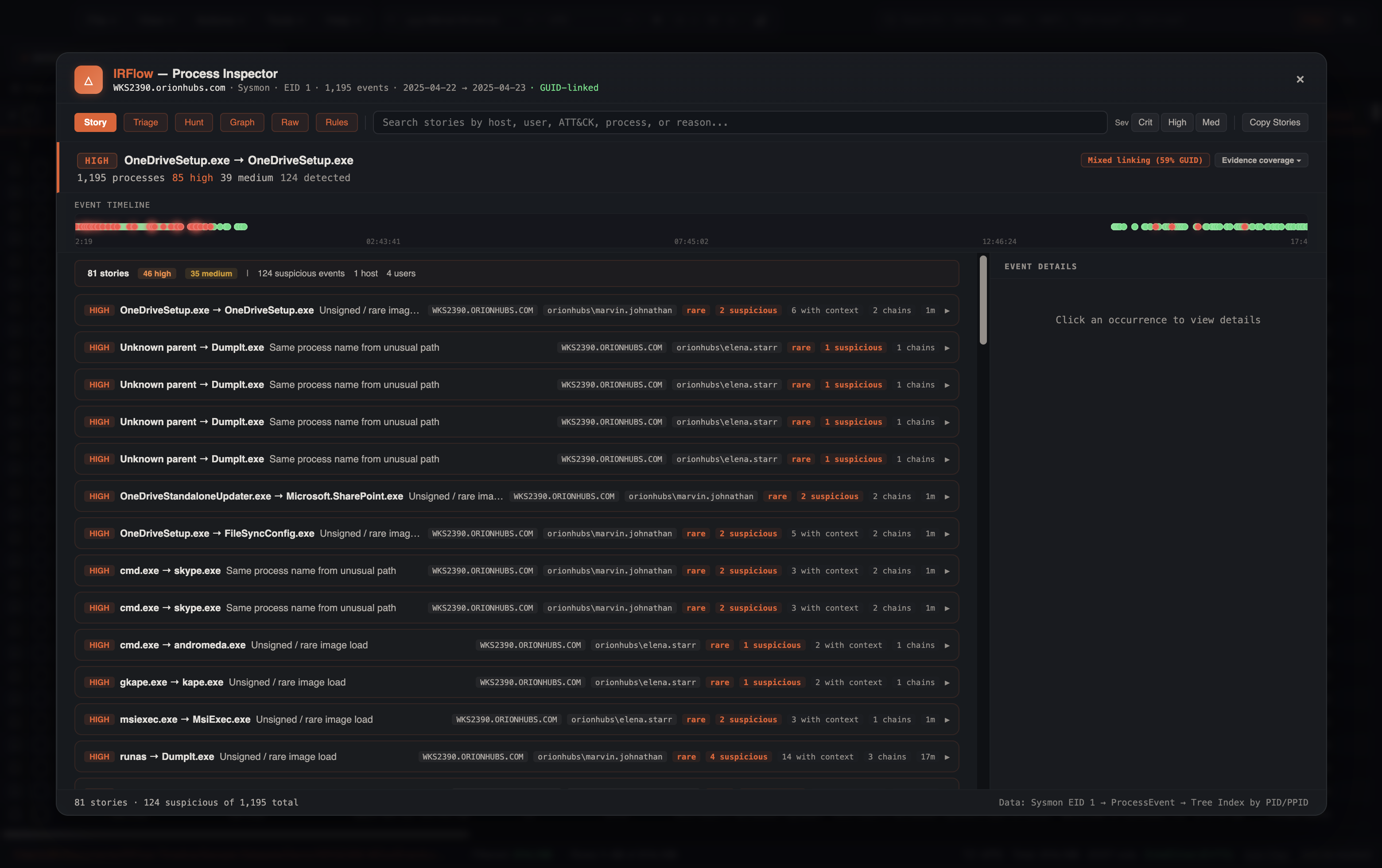Select the runas → DumpIt.exe story title
The image size is (1382, 868).
167,757
